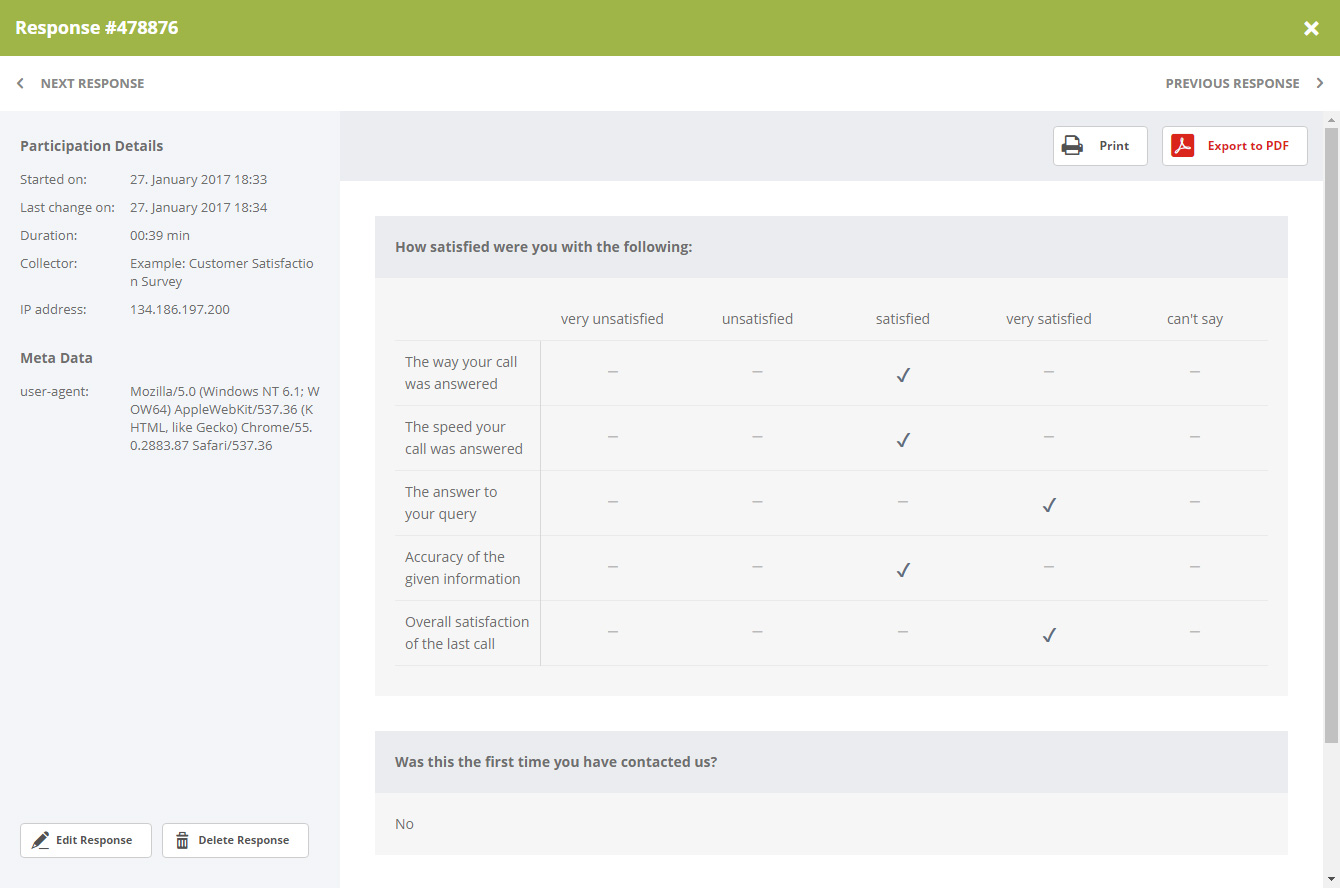Close the Response #478876 dialog

click(x=1311, y=28)
